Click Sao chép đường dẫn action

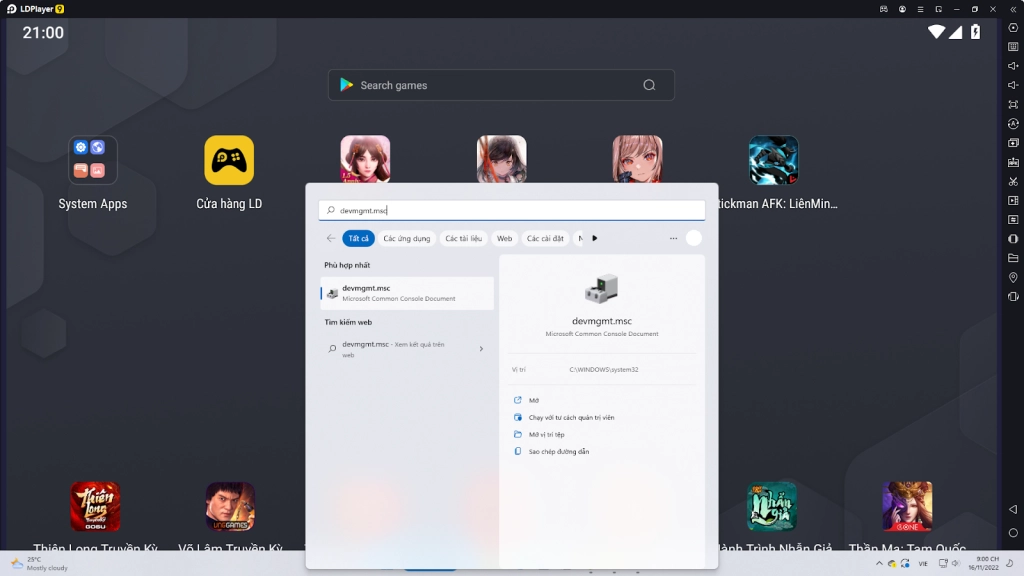click(x=559, y=451)
